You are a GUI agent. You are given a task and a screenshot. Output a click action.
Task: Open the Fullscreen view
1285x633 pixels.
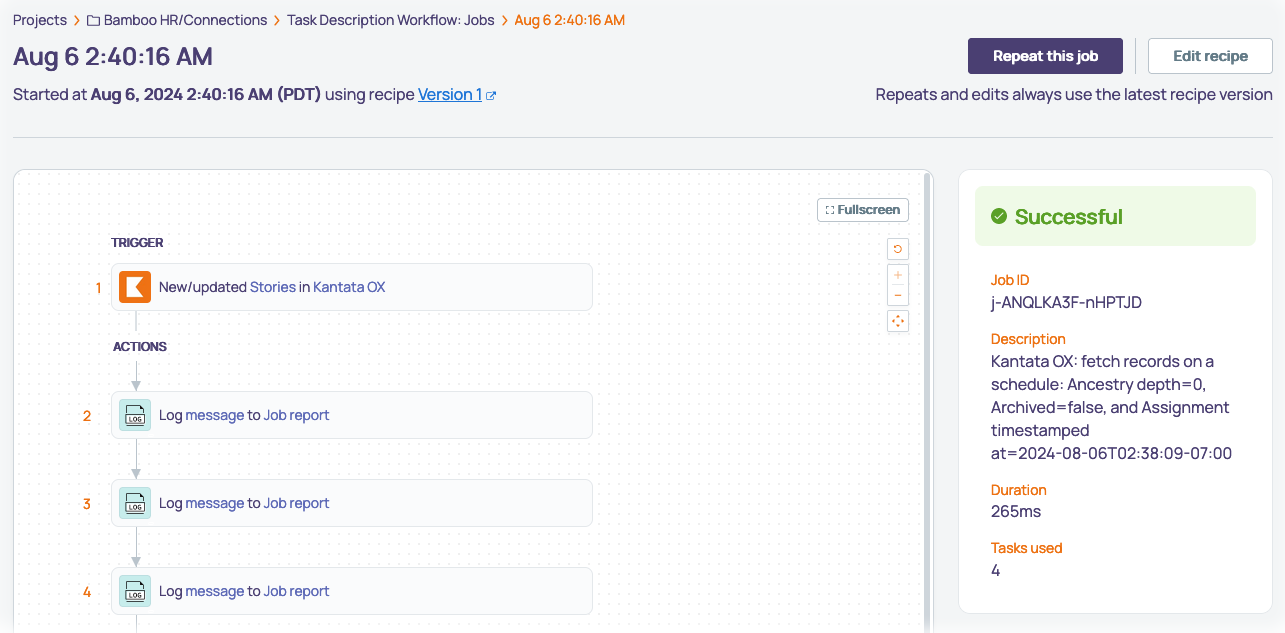coord(863,210)
